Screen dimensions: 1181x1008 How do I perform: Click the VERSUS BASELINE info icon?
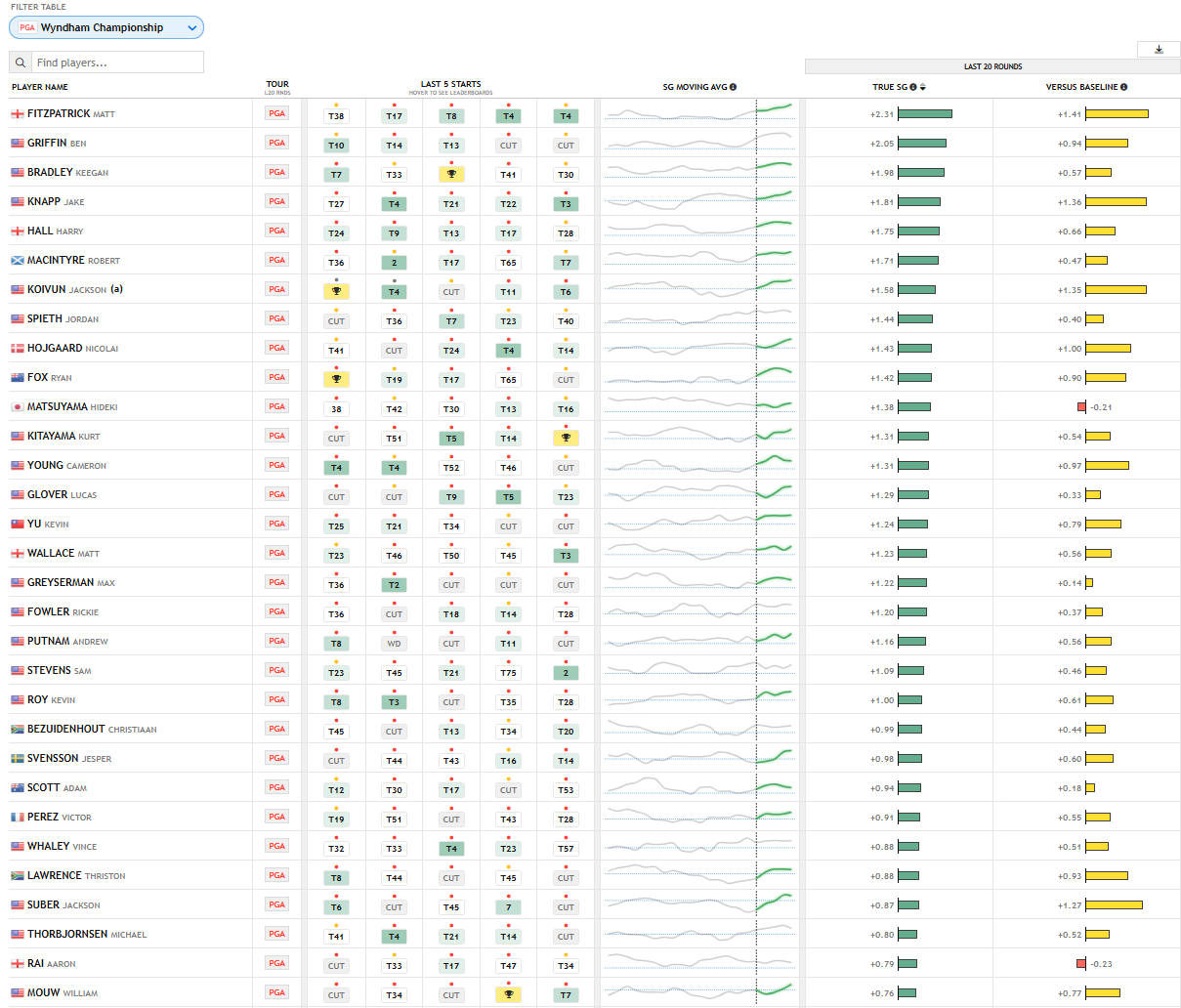pyautogui.click(x=1124, y=87)
